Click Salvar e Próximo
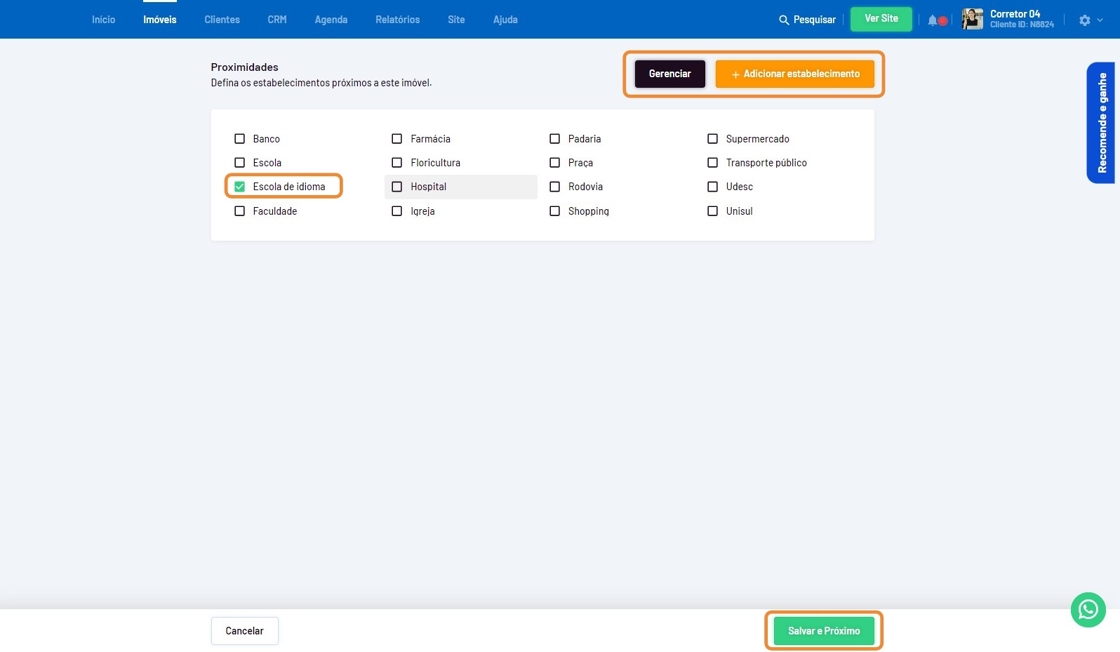The image size is (1120, 652). tap(824, 631)
